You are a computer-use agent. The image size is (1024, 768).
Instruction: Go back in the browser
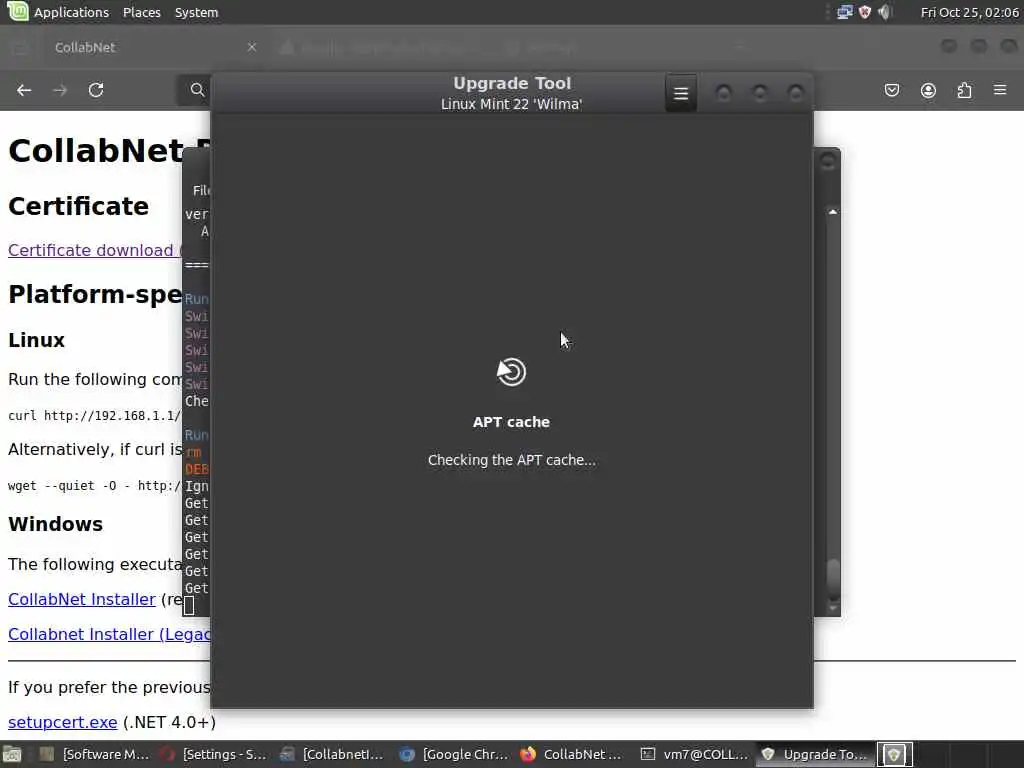[x=24, y=90]
